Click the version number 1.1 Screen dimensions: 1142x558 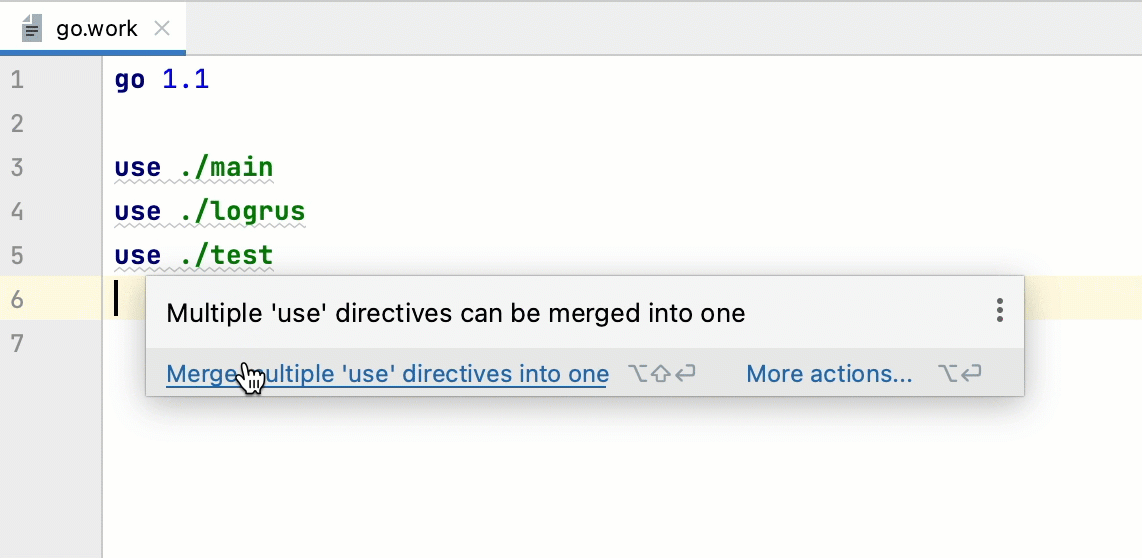186,80
